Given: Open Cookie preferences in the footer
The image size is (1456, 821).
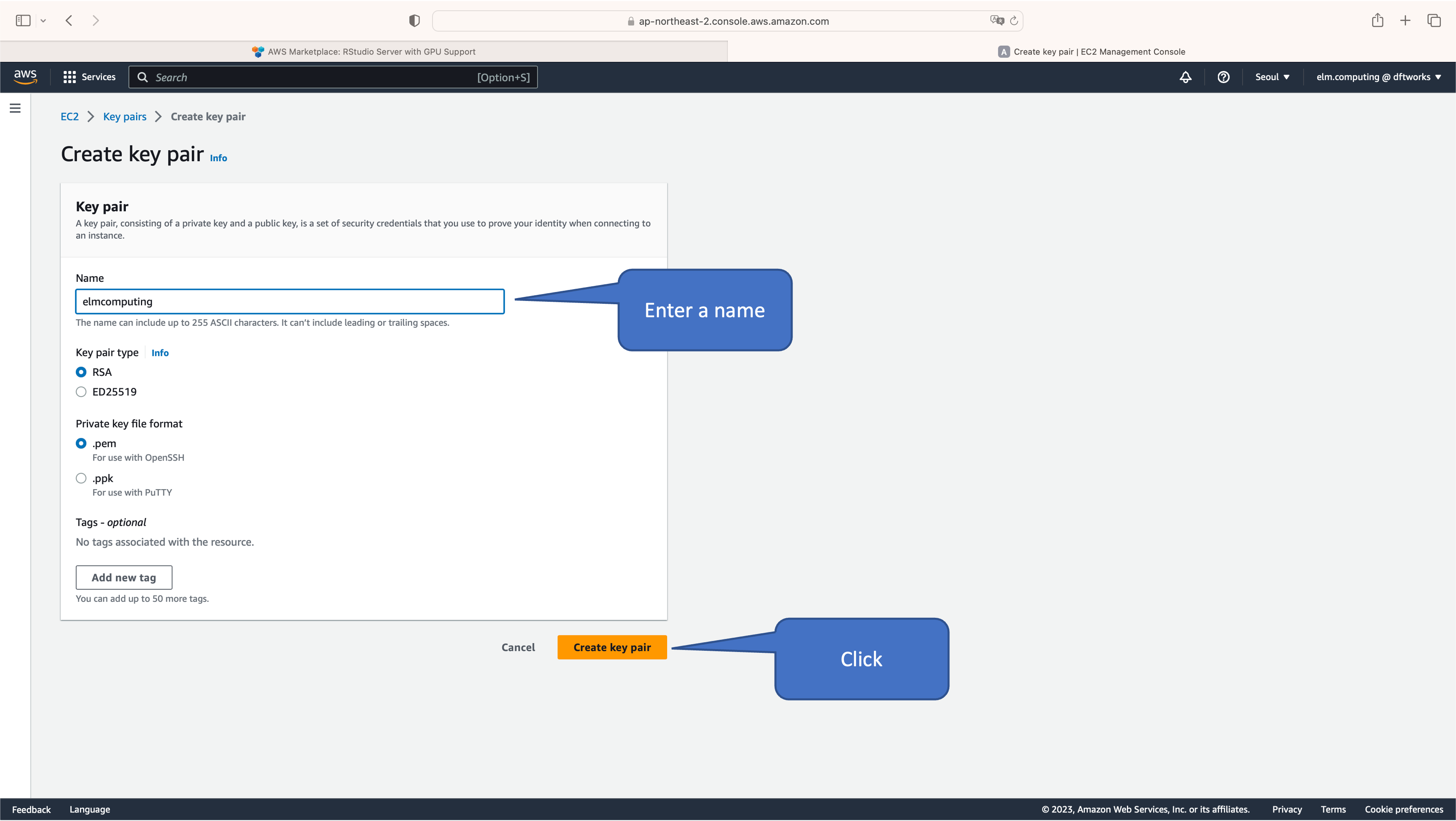Looking at the screenshot, I should [1403, 809].
